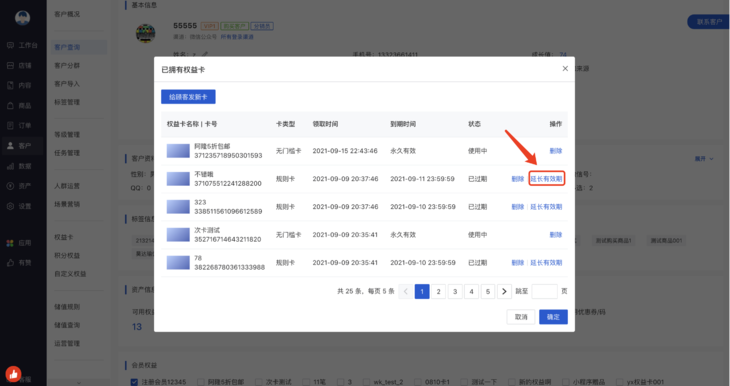Open the 商品 products section icon
The image size is (730, 386).
(x=10, y=106)
